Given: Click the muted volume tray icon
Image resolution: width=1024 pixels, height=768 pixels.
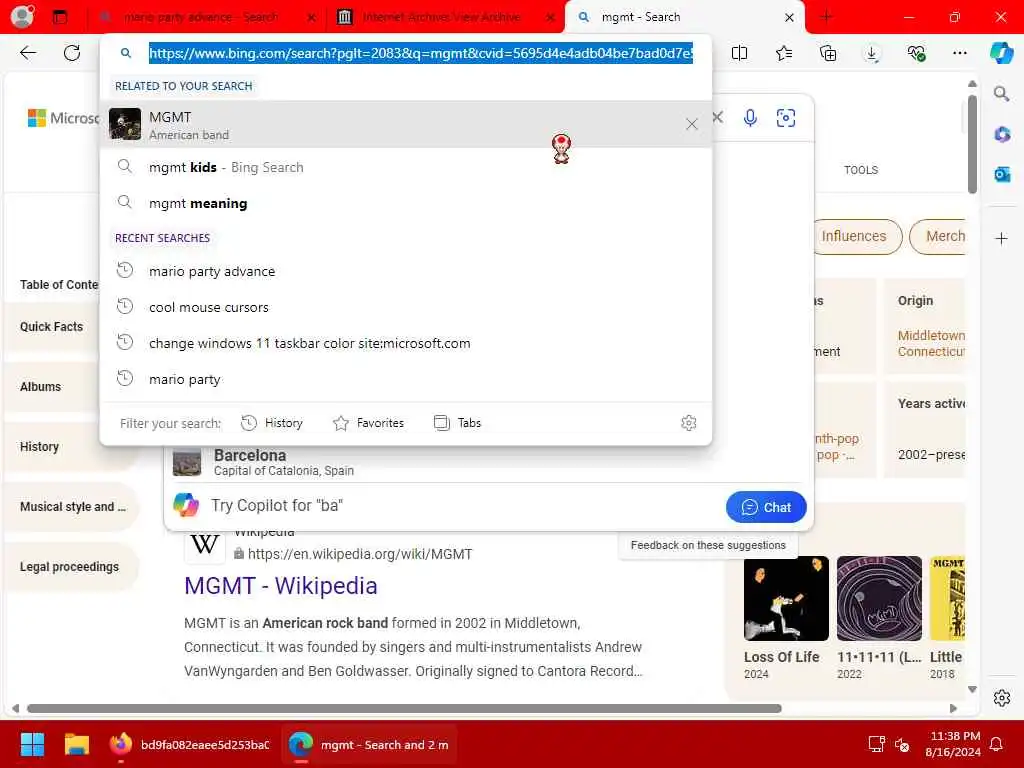Looking at the screenshot, I should click(x=902, y=744).
